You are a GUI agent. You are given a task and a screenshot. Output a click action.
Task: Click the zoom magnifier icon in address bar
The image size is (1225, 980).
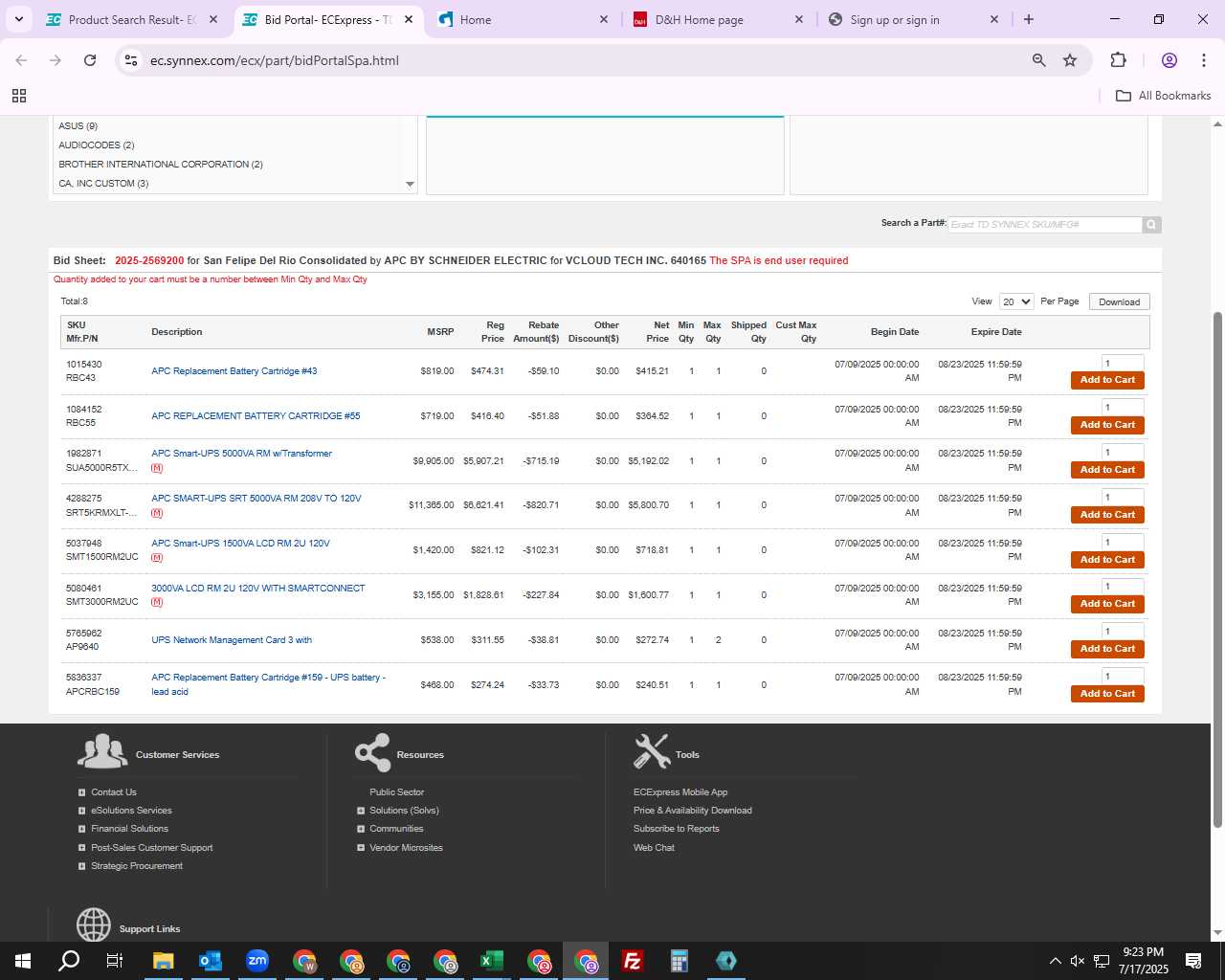pos(1038,60)
